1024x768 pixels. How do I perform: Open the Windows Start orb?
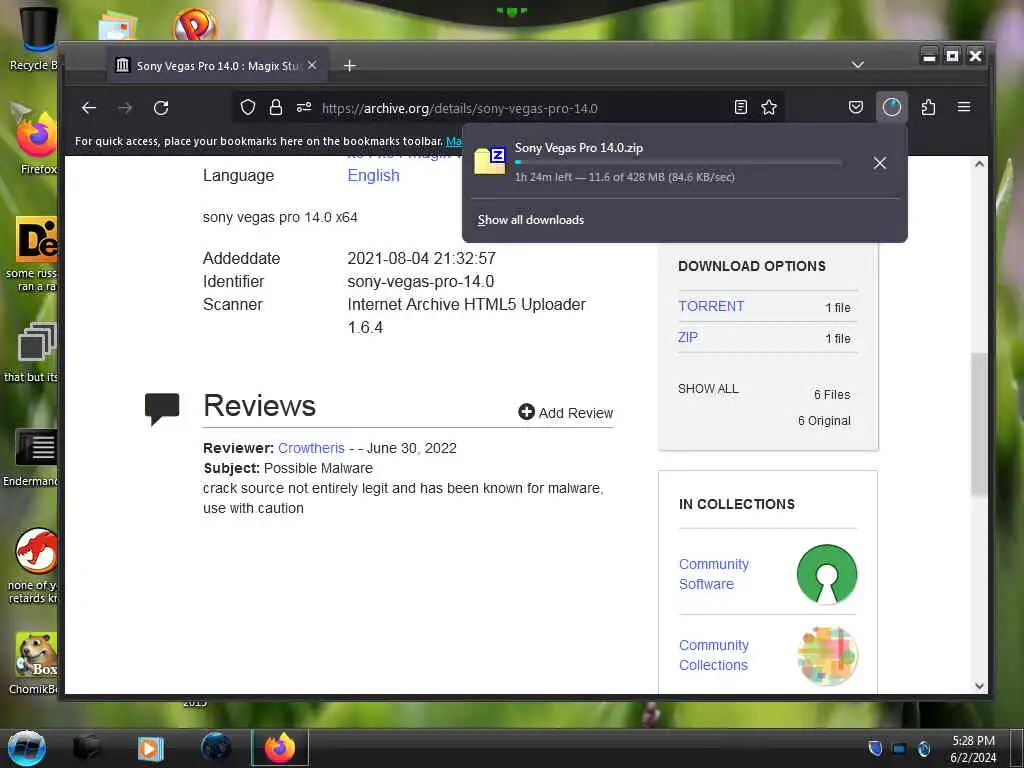tap(27, 748)
